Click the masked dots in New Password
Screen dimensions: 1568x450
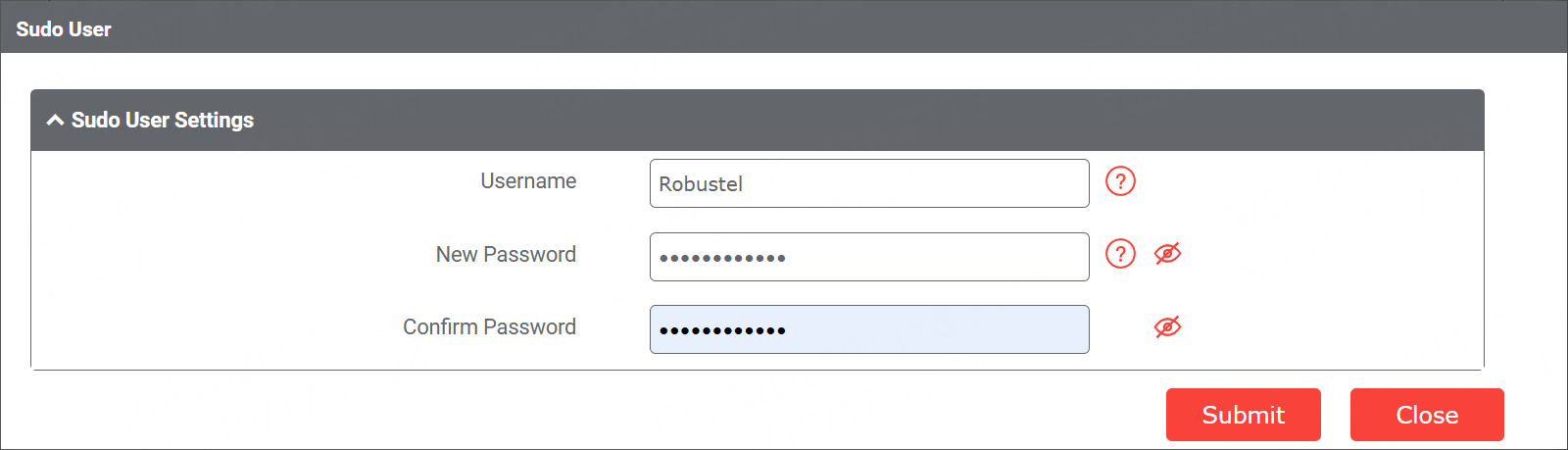pyautogui.click(x=722, y=259)
